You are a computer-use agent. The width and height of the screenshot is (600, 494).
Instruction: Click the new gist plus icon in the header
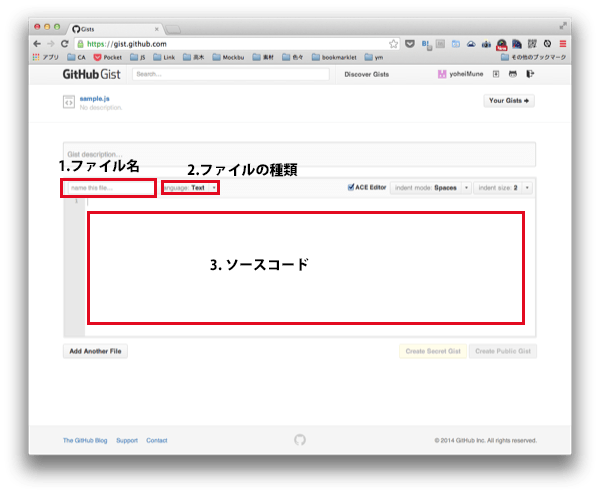pyautogui.click(x=496, y=74)
